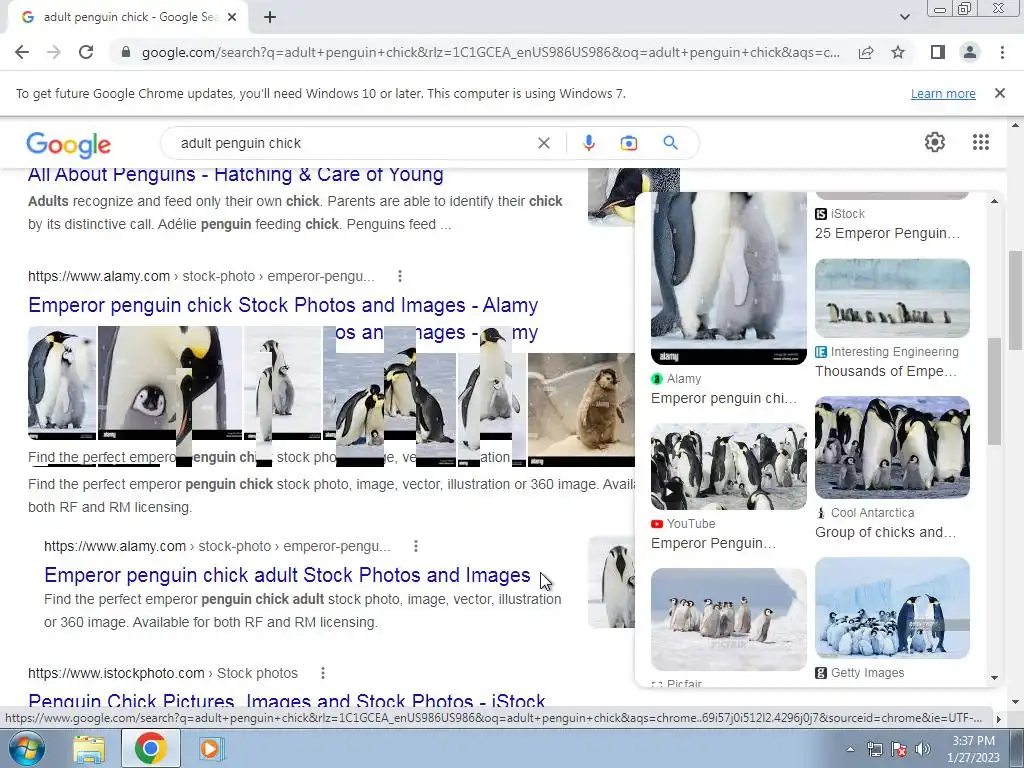Switch to Chrome in the taskbar

(x=150, y=748)
